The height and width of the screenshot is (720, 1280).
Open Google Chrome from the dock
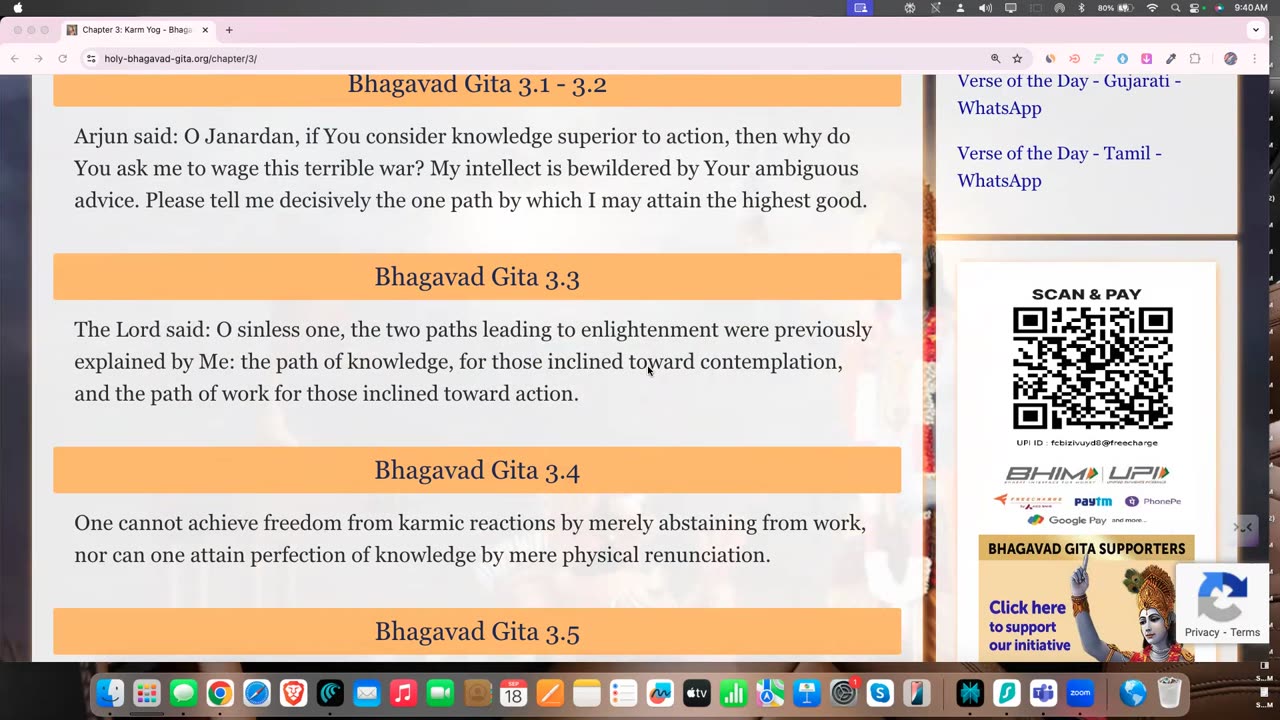[x=220, y=693]
